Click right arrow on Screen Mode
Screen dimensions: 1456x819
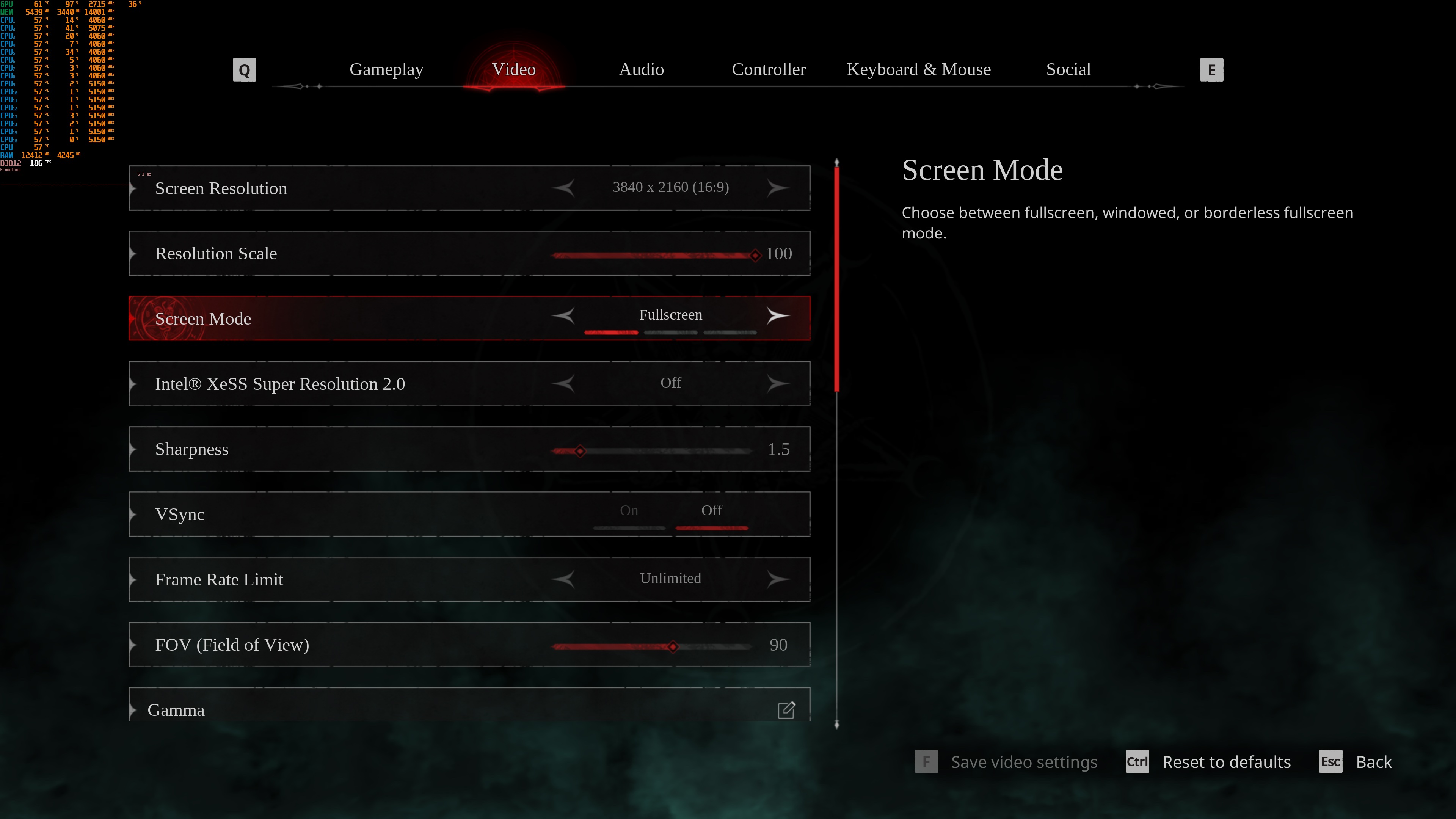pos(778,315)
